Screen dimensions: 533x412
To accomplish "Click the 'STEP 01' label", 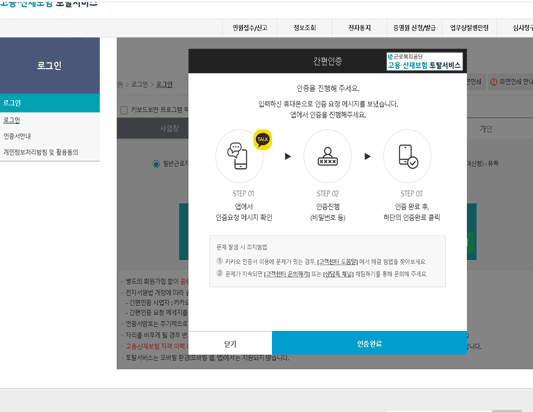I will pyautogui.click(x=243, y=193).
